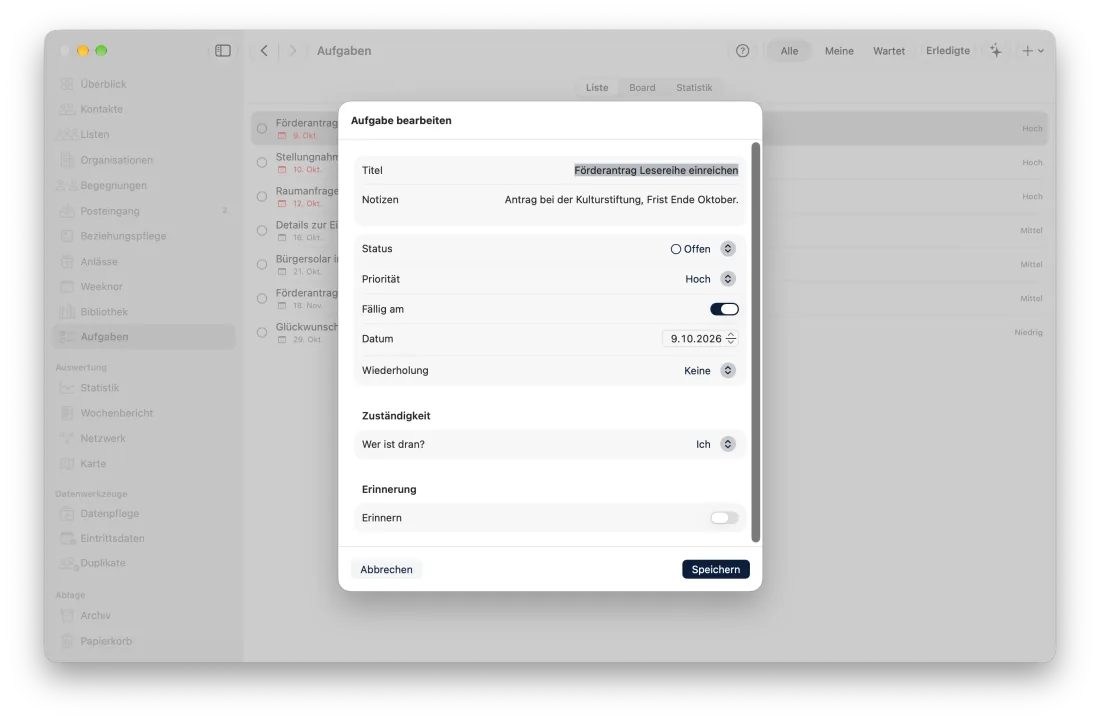
Task: Click the Abbrechen button
Action: point(387,570)
